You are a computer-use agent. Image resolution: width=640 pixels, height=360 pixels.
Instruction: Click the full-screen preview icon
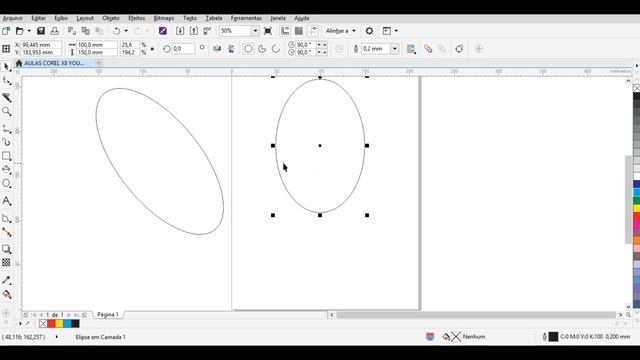coord(268,31)
